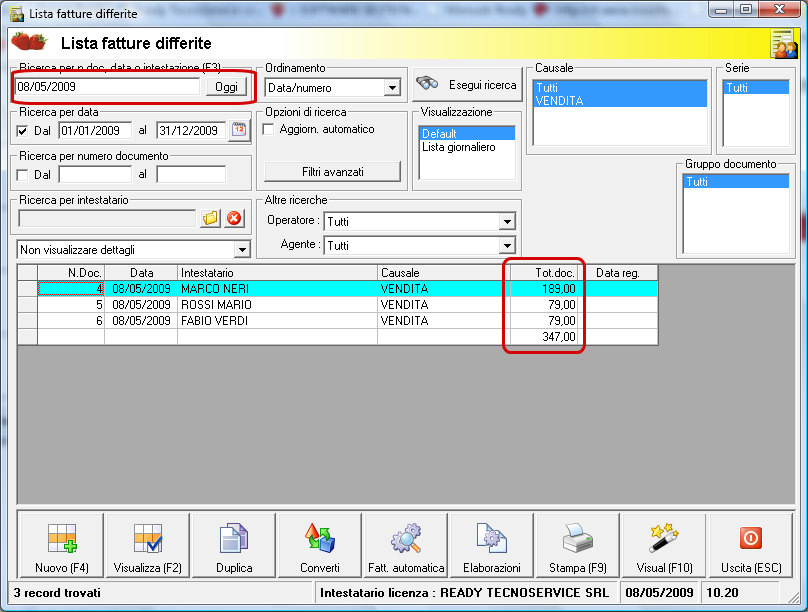Click the 3 record trovati status
This screenshot has width=808, height=612.
click(x=57, y=593)
